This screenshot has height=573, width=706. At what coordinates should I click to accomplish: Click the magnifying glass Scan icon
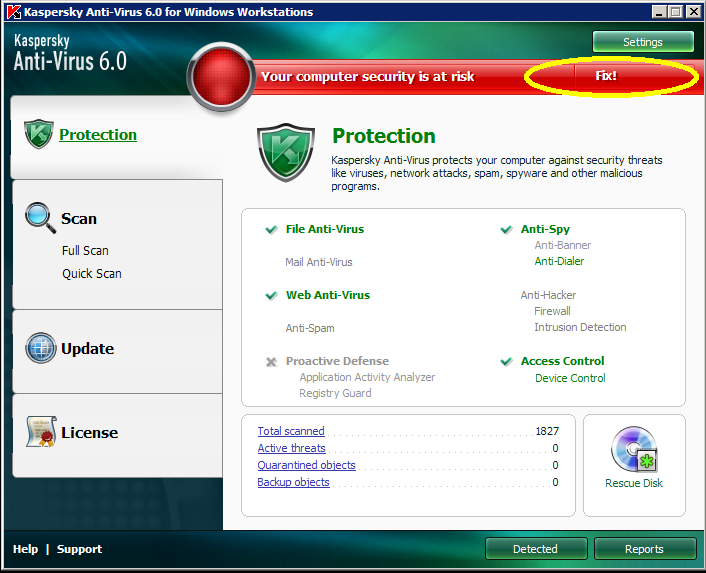[x=41, y=218]
